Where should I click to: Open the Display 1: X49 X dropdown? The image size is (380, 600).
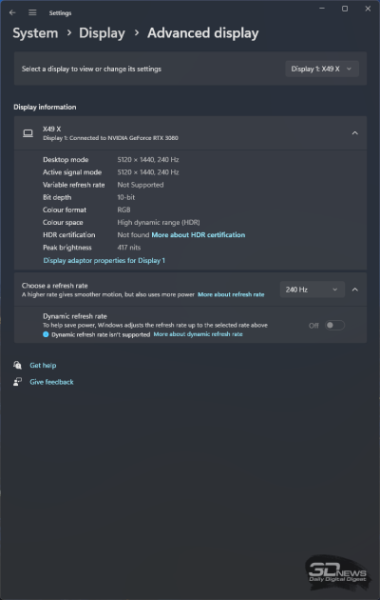[x=322, y=69]
